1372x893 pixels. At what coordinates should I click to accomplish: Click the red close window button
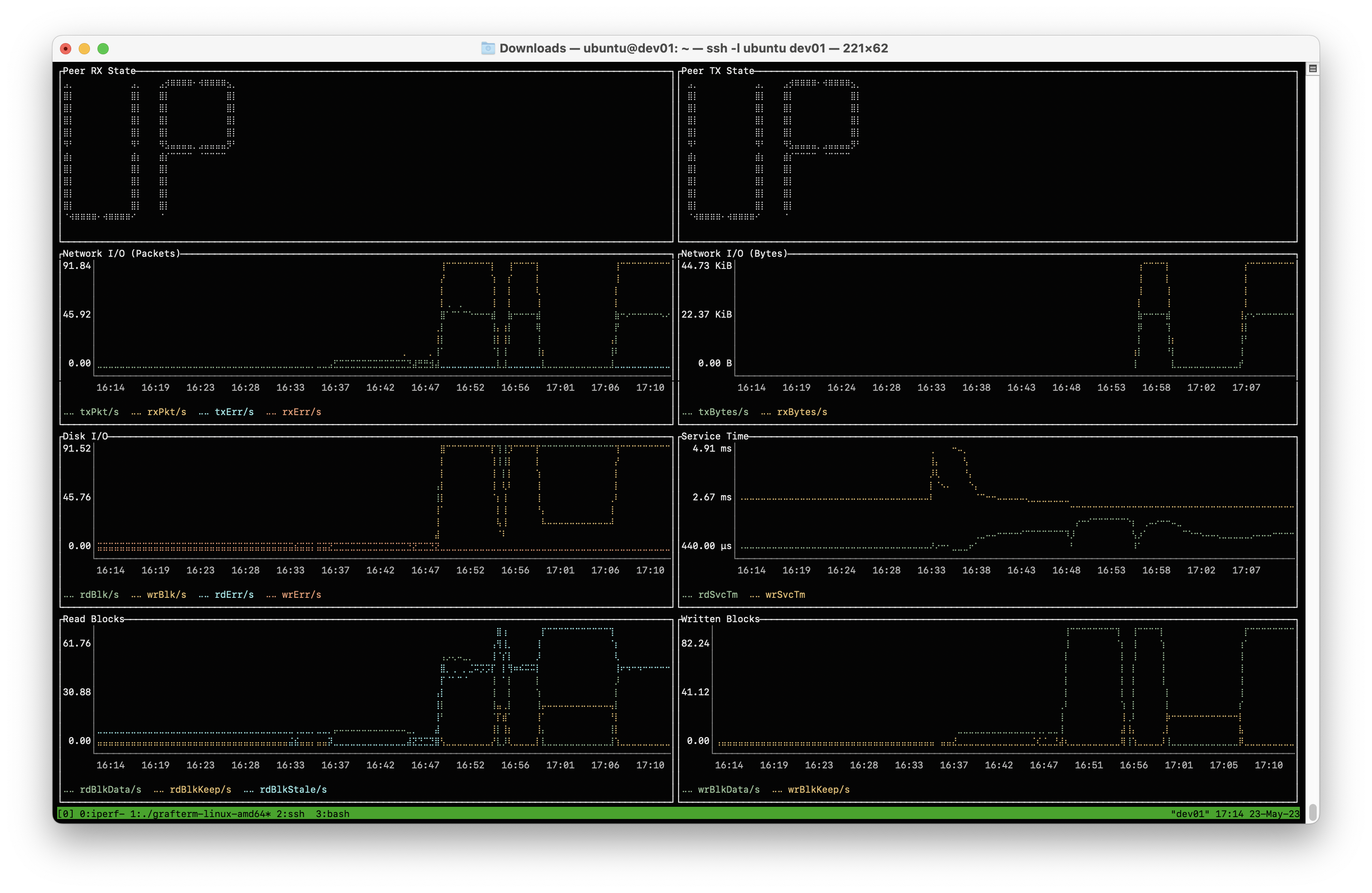point(66,48)
